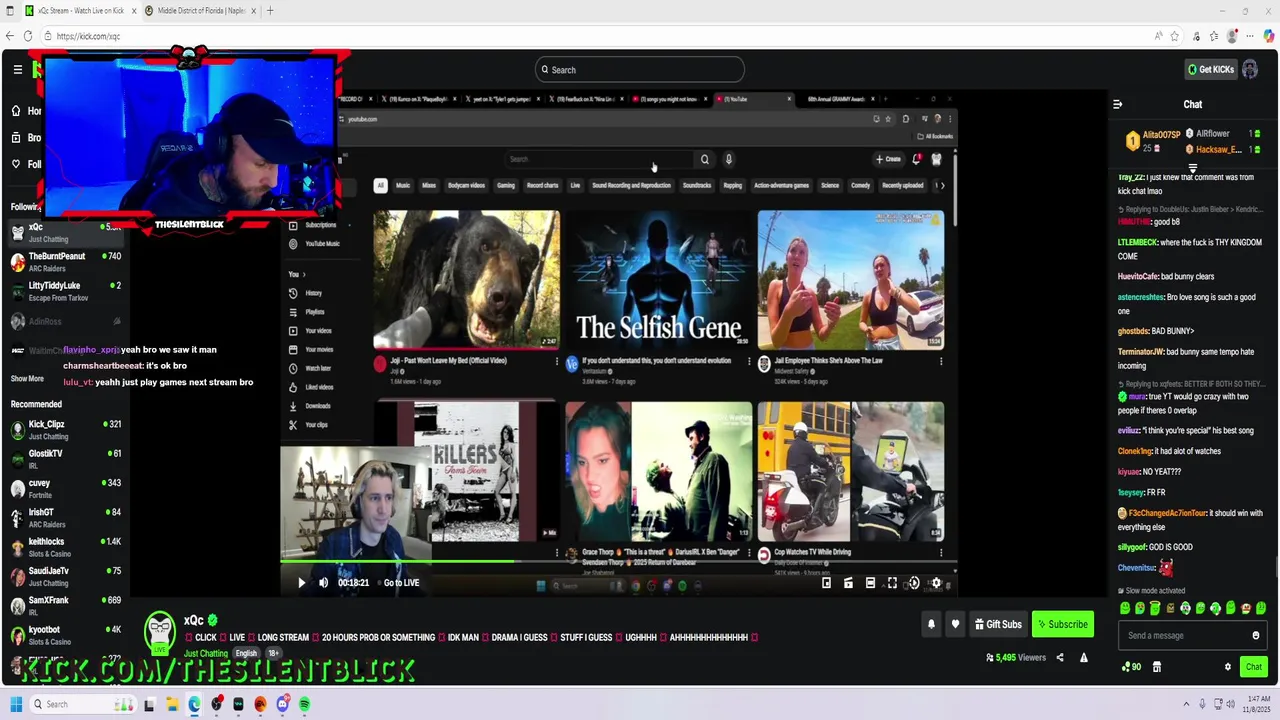Click the 5,495 Viewers count
The width and height of the screenshot is (1280, 720).
tap(1016, 658)
